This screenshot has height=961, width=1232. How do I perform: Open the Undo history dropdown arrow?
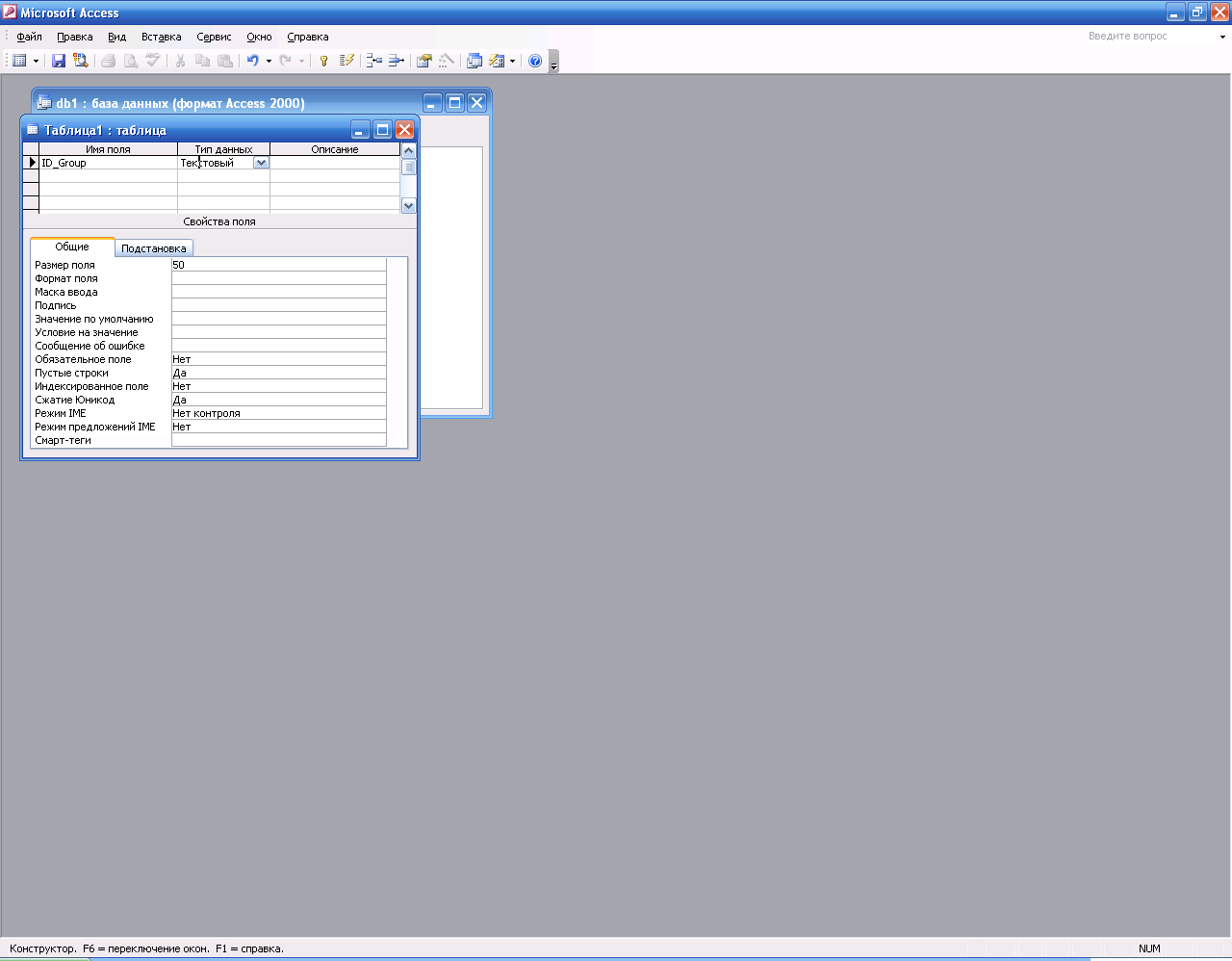click(x=269, y=61)
